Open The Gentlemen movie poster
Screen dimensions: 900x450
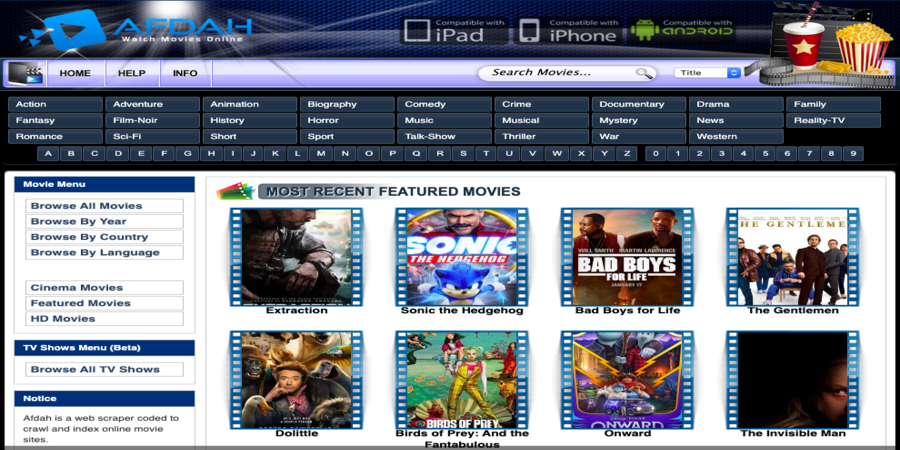click(x=793, y=257)
